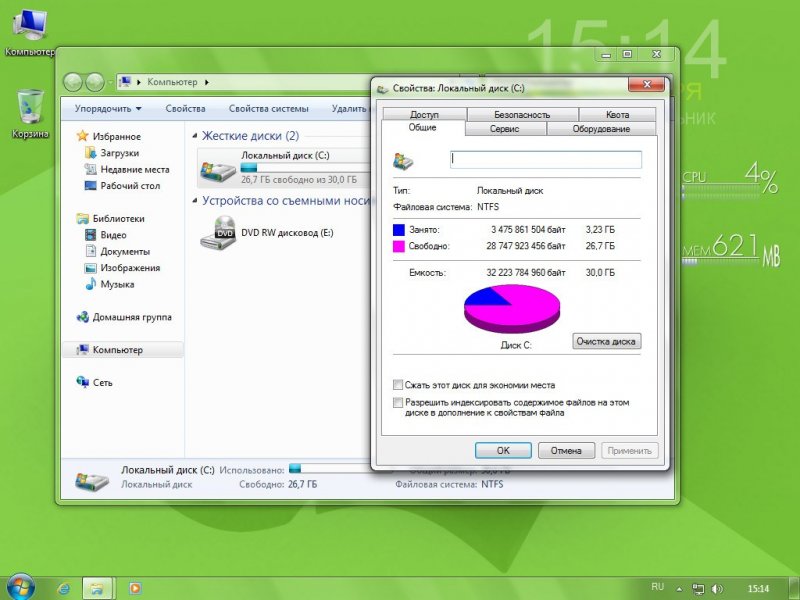Viewport: 800px width, 600px height.
Task: Switch to the Квота tab
Action: tap(617, 115)
